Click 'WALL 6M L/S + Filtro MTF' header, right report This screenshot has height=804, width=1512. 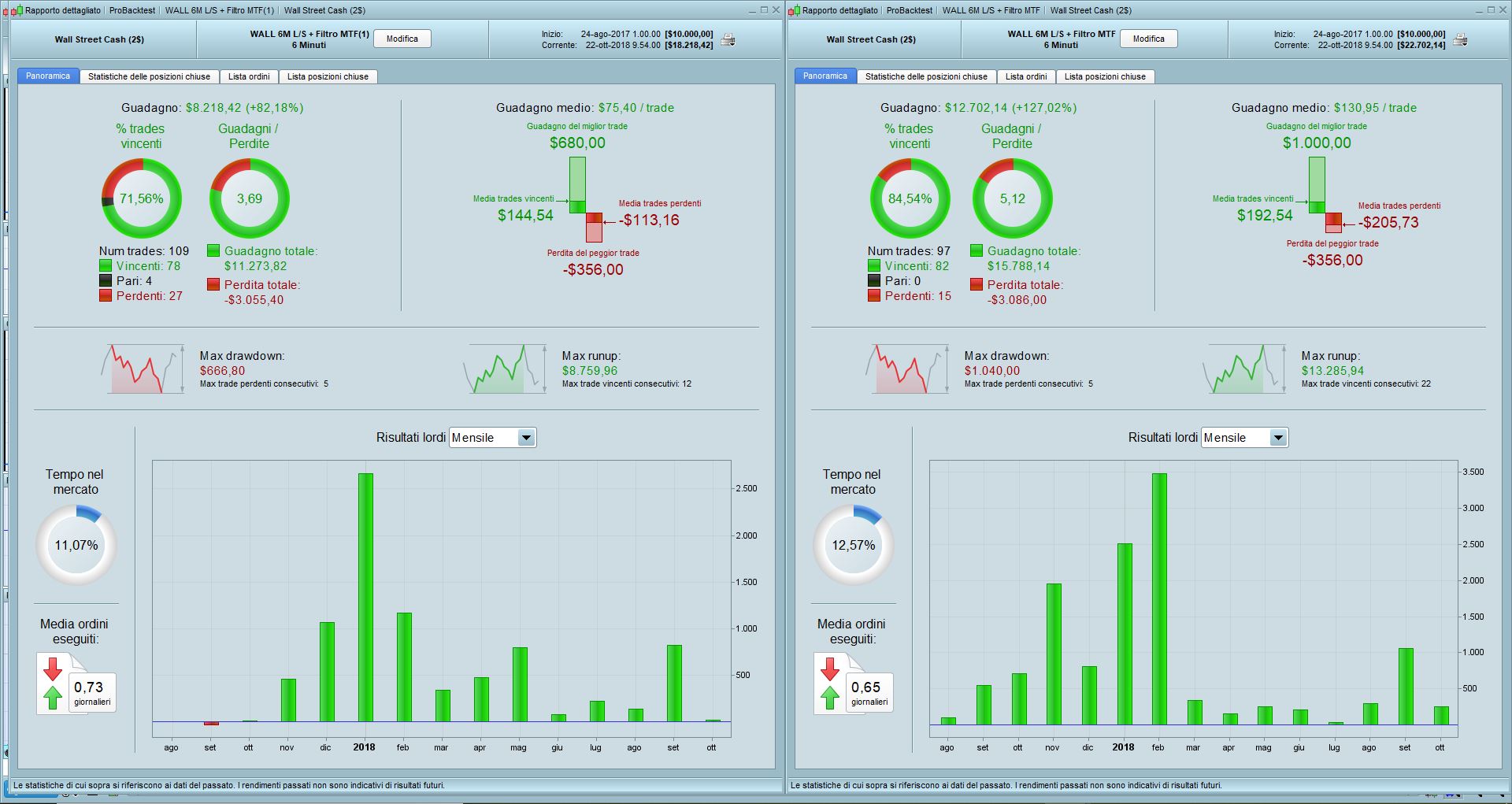coord(1062,34)
